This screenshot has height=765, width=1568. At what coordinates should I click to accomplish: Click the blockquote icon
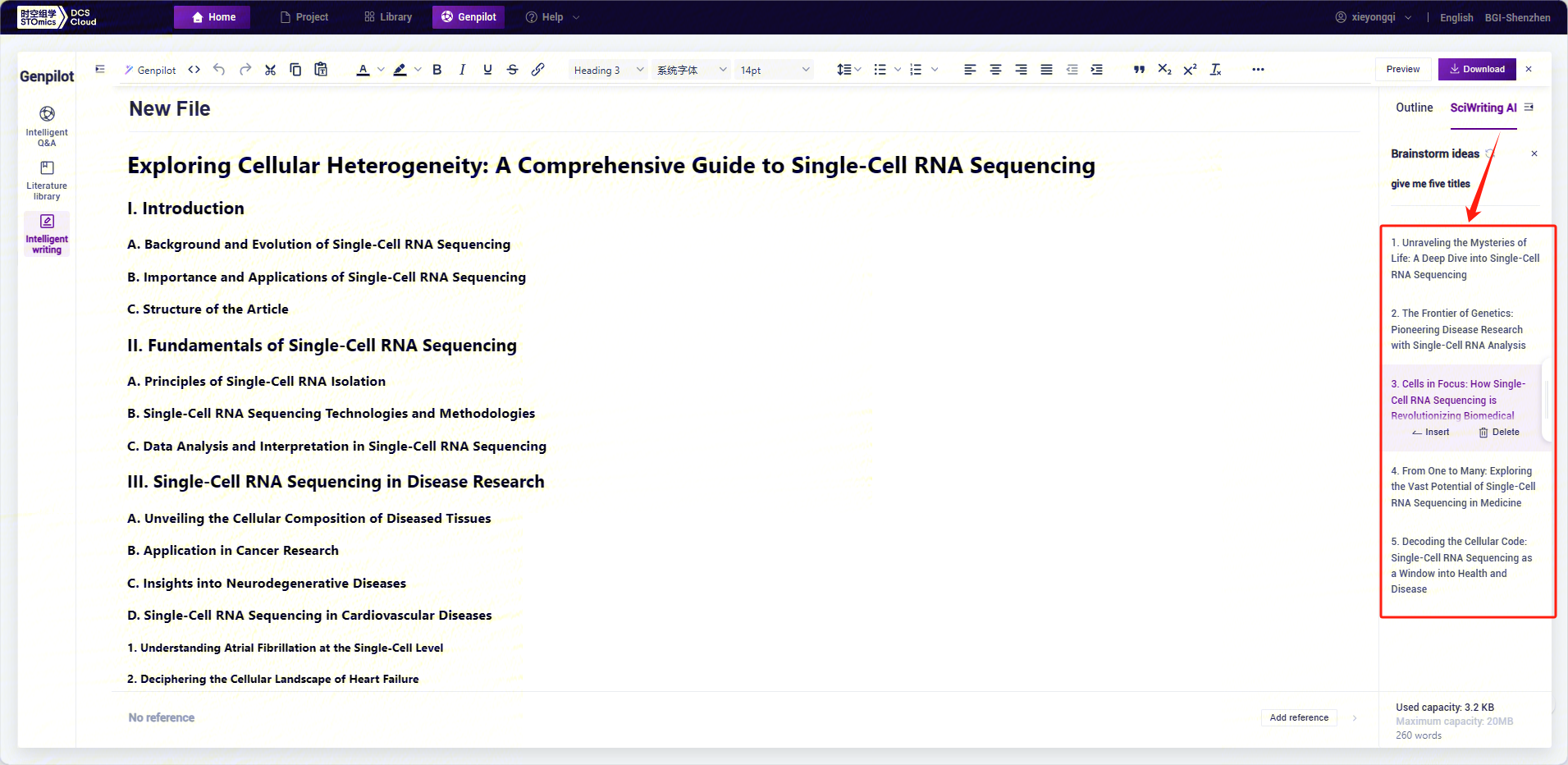point(1139,70)
